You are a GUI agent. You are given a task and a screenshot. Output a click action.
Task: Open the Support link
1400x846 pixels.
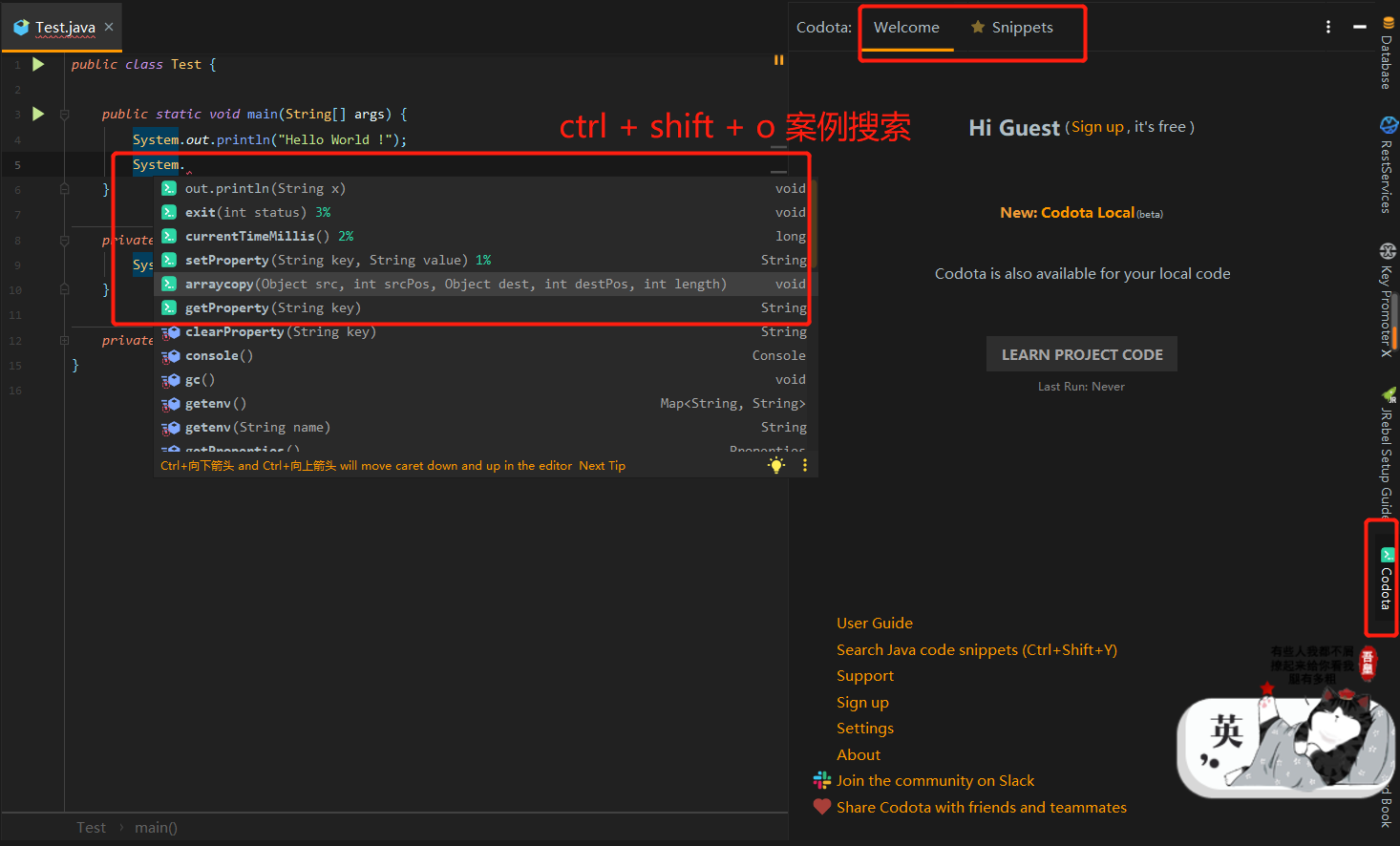[x=865, y=675]
